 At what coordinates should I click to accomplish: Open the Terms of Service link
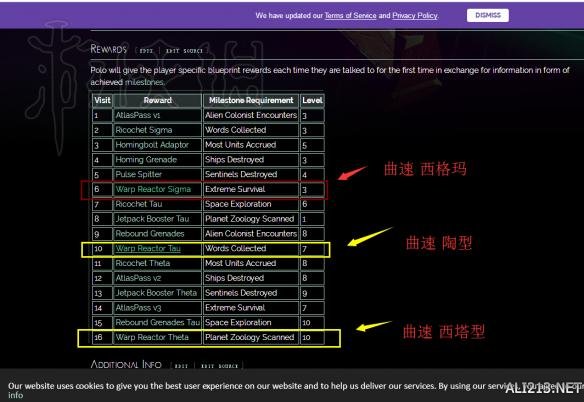coord(350,16)
